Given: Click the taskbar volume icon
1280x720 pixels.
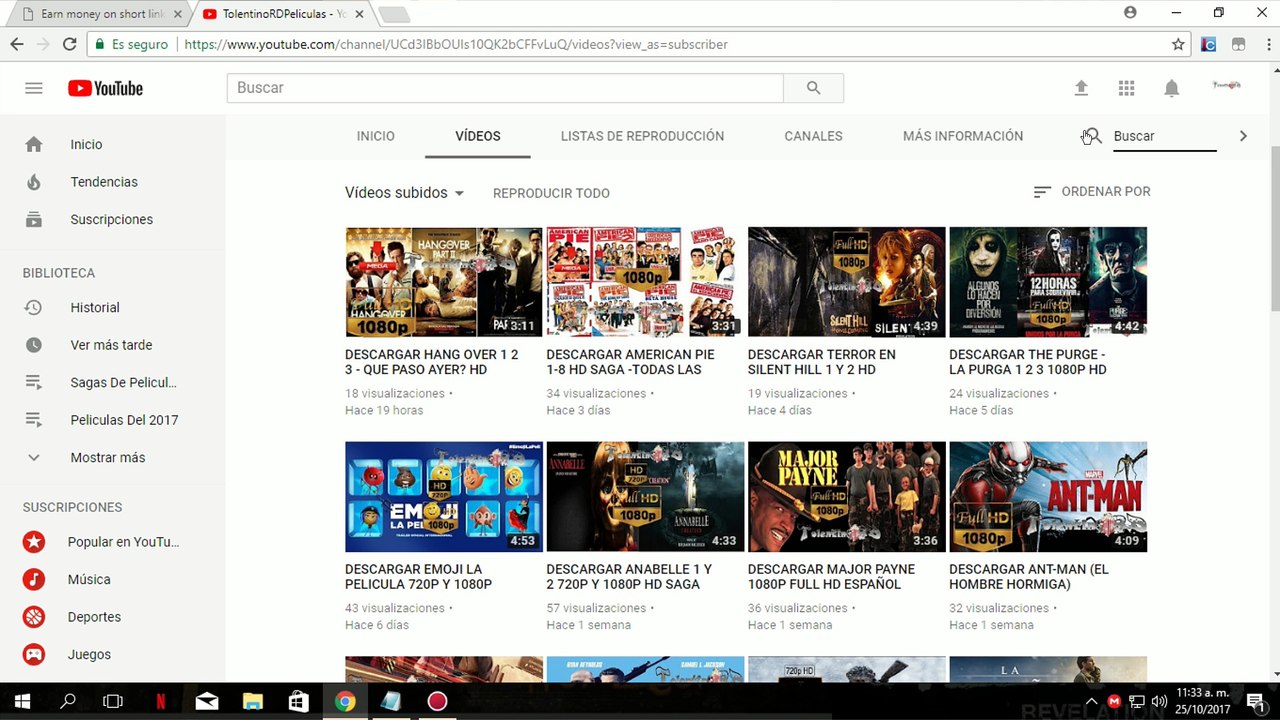Looking at the screenshot, I should click(x=1159, y=701).
